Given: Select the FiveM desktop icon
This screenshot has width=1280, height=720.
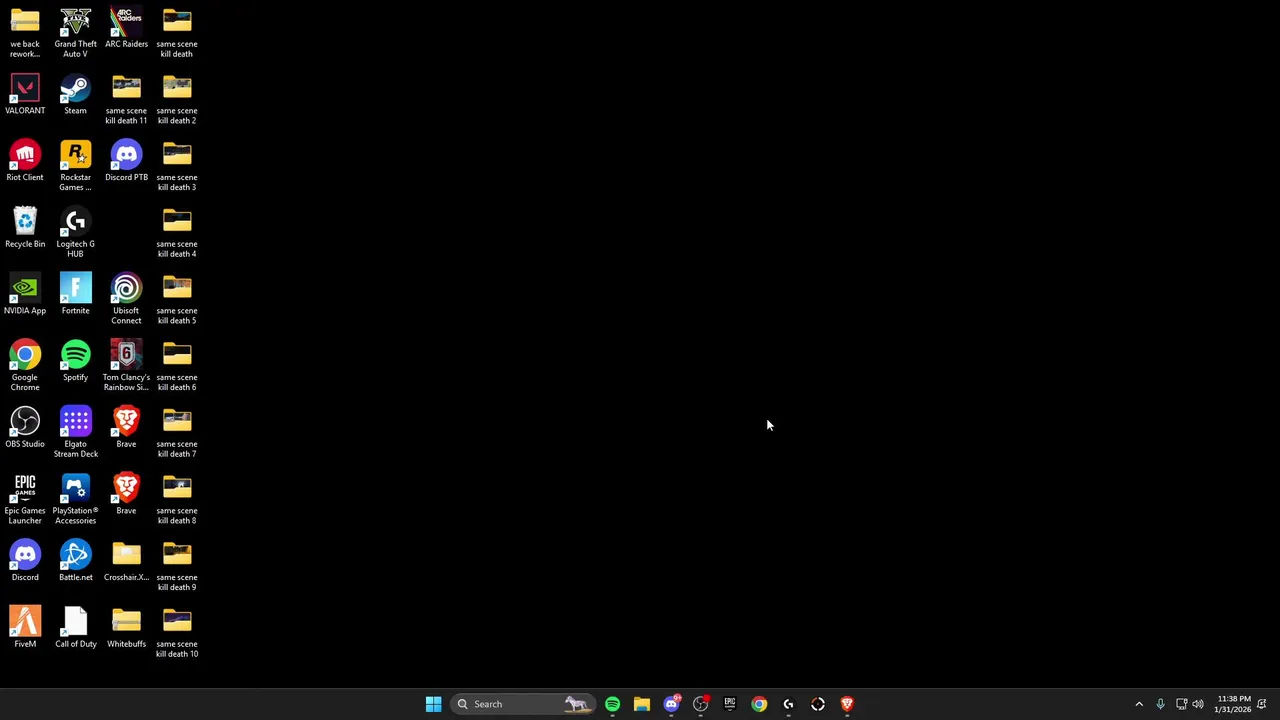Looking at the screenshot, I should coord(25,628).
